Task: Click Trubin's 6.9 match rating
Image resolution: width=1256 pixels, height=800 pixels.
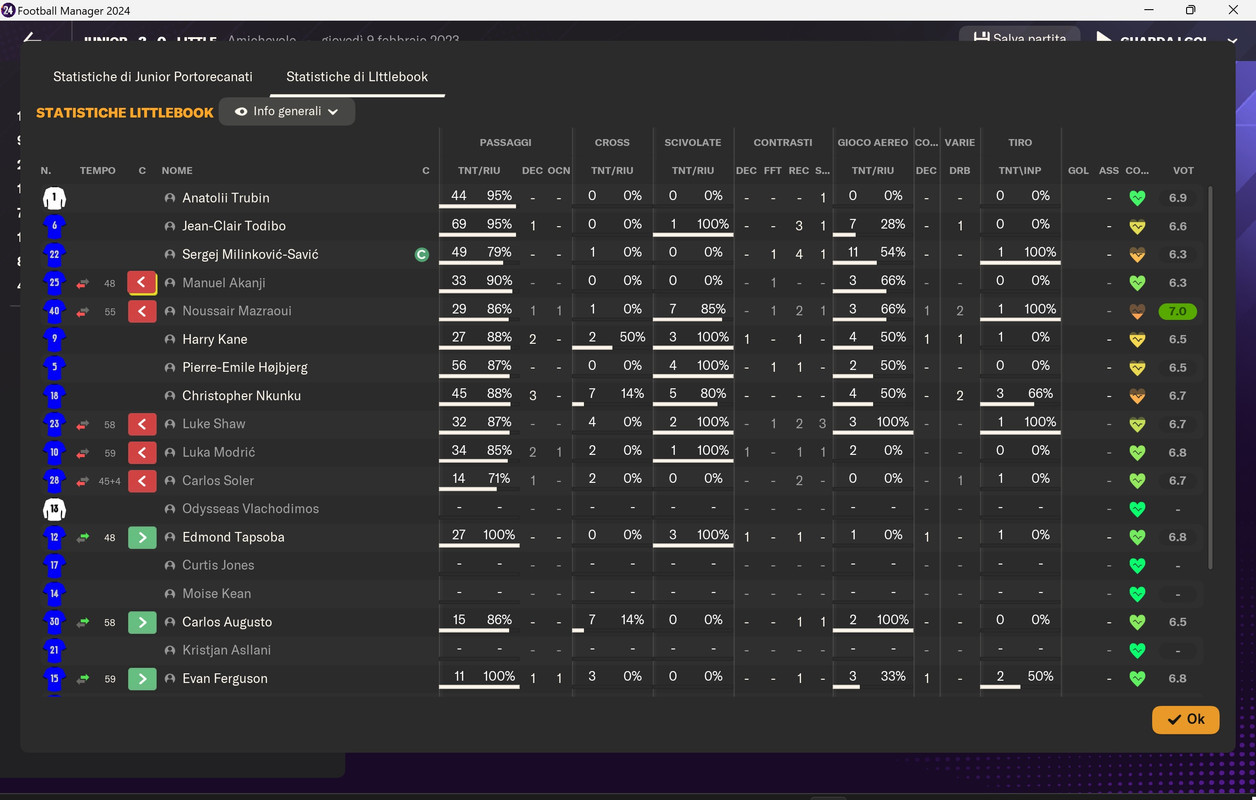Action: [1178, 198]
